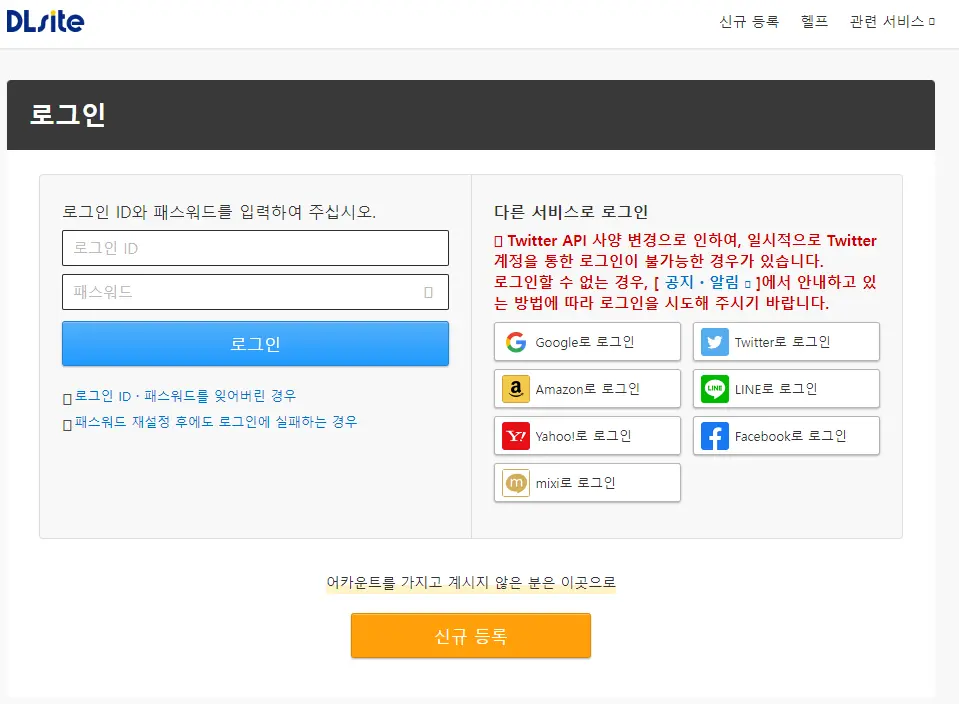The width and height of the screenshot is (959, 704).
Task: Sign in with Twitter button
Action: point(786,342)
